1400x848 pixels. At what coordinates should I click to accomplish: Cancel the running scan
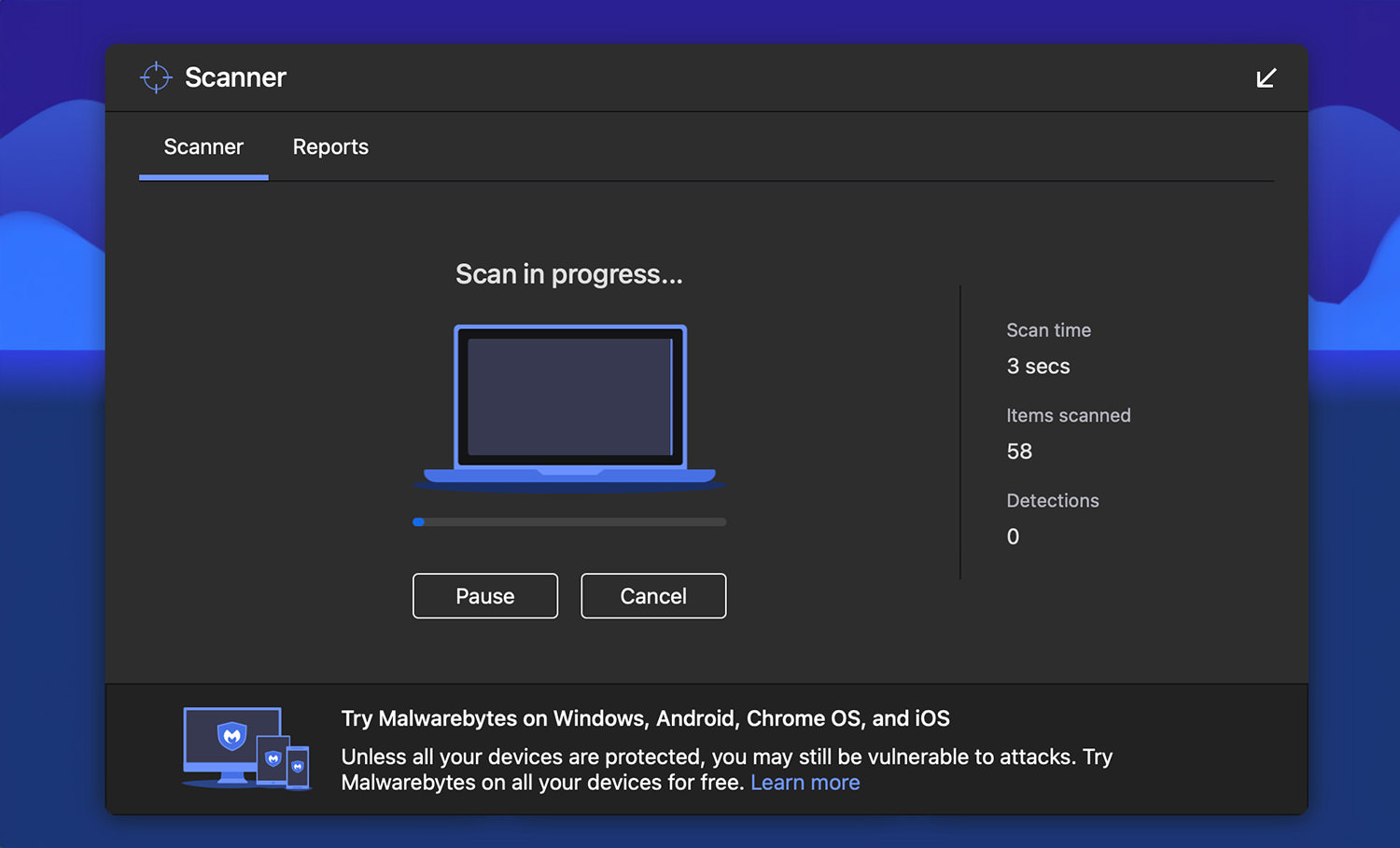point(653,596)
